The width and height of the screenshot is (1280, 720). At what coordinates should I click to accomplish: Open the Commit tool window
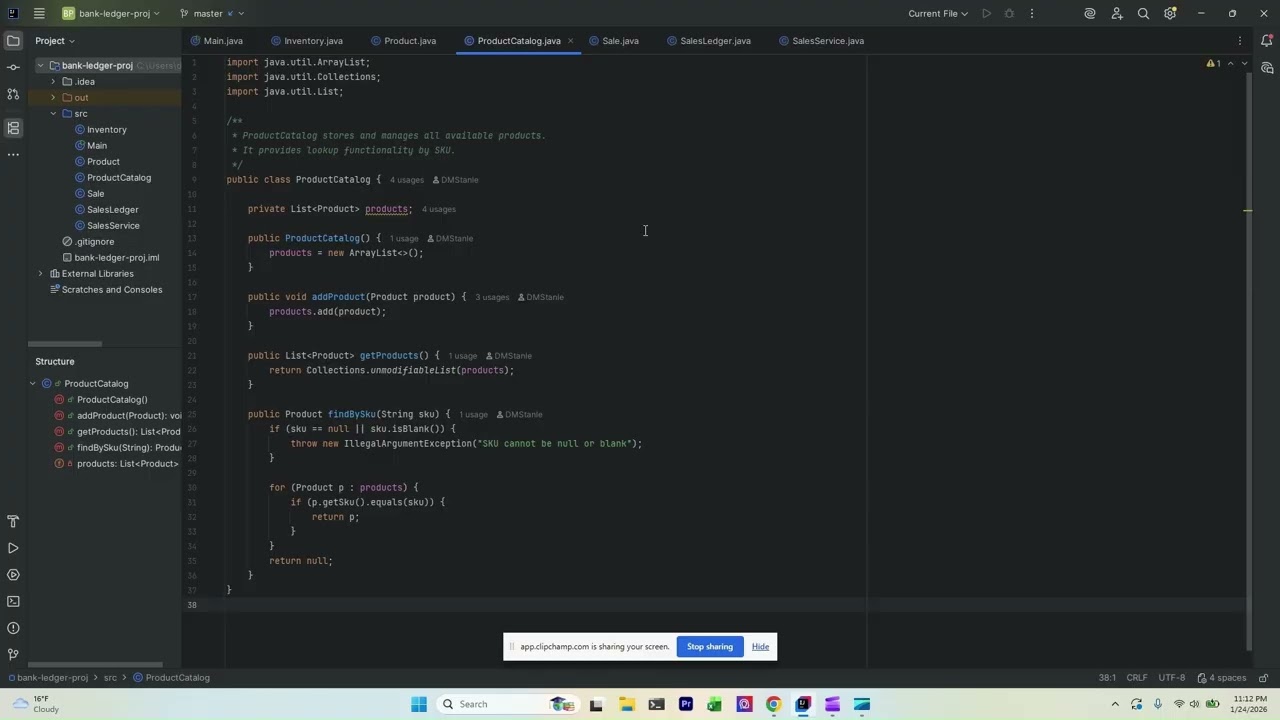(x=13, y=67)
